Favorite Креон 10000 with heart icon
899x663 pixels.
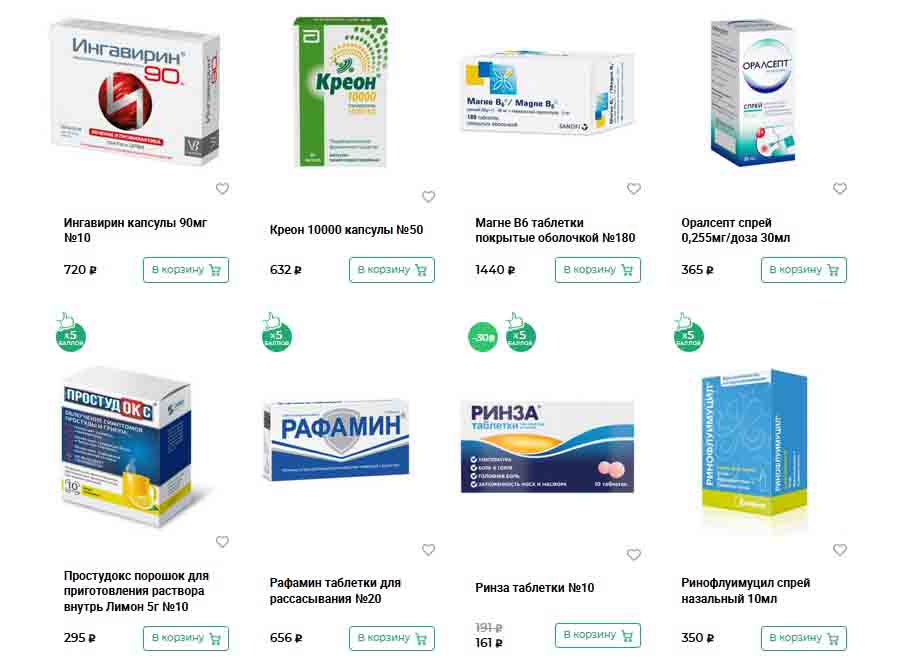click(428, 196)
